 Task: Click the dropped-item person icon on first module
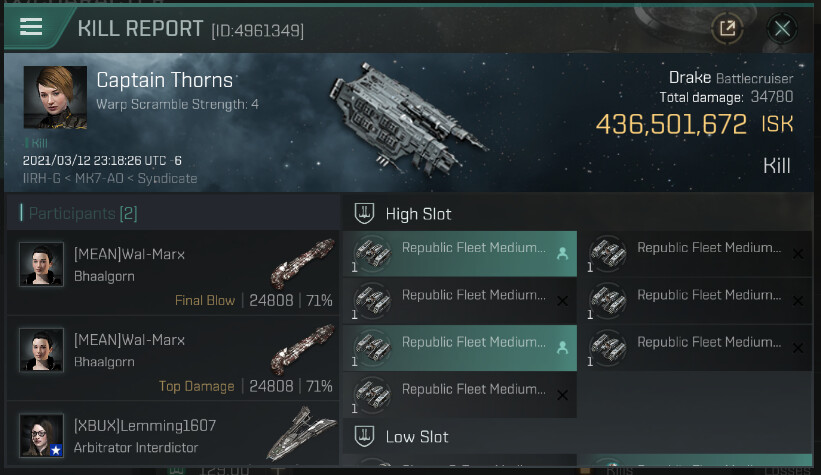562,254
